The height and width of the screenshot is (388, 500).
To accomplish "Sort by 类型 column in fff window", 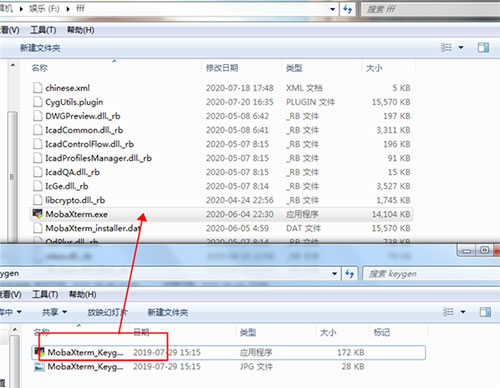I will click(294, 68).
